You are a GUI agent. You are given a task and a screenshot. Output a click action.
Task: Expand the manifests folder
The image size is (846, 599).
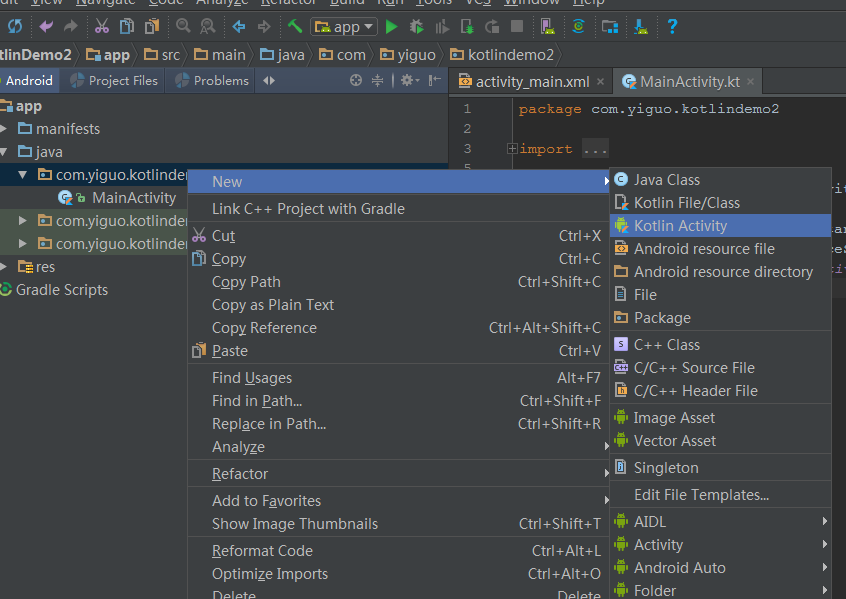4,128
